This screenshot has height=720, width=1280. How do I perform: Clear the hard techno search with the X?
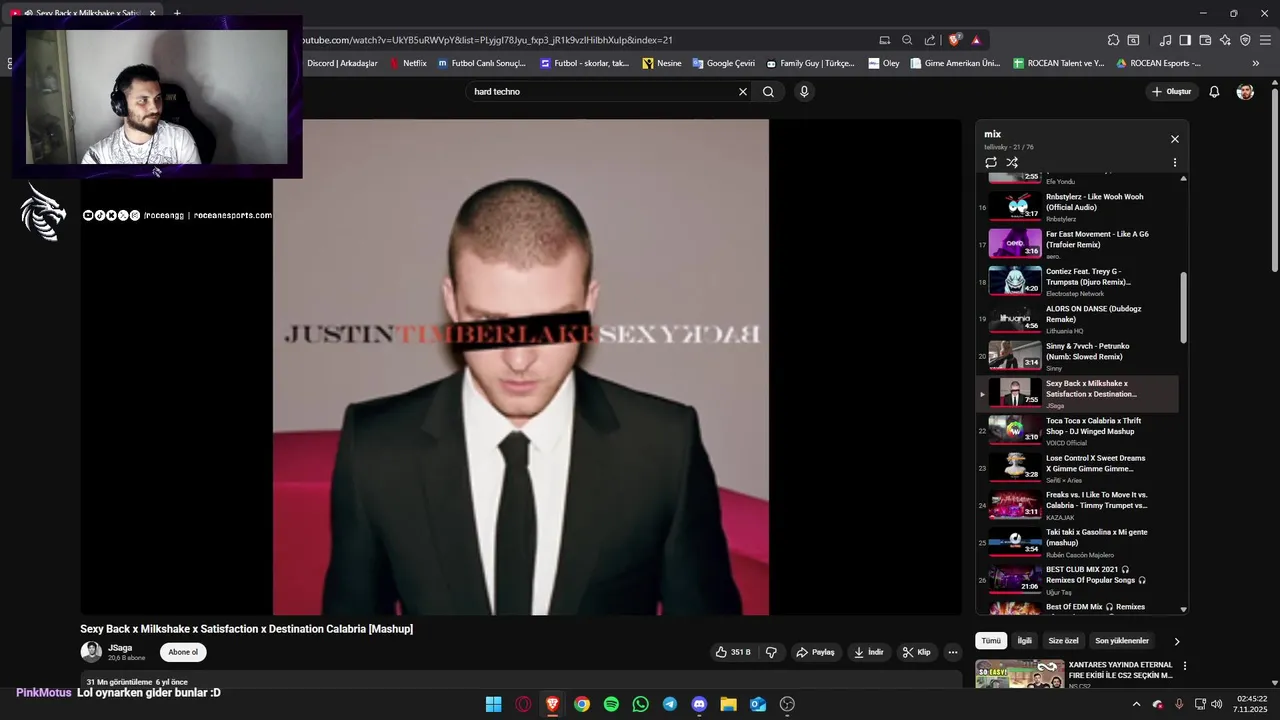(x=743, y=91)
